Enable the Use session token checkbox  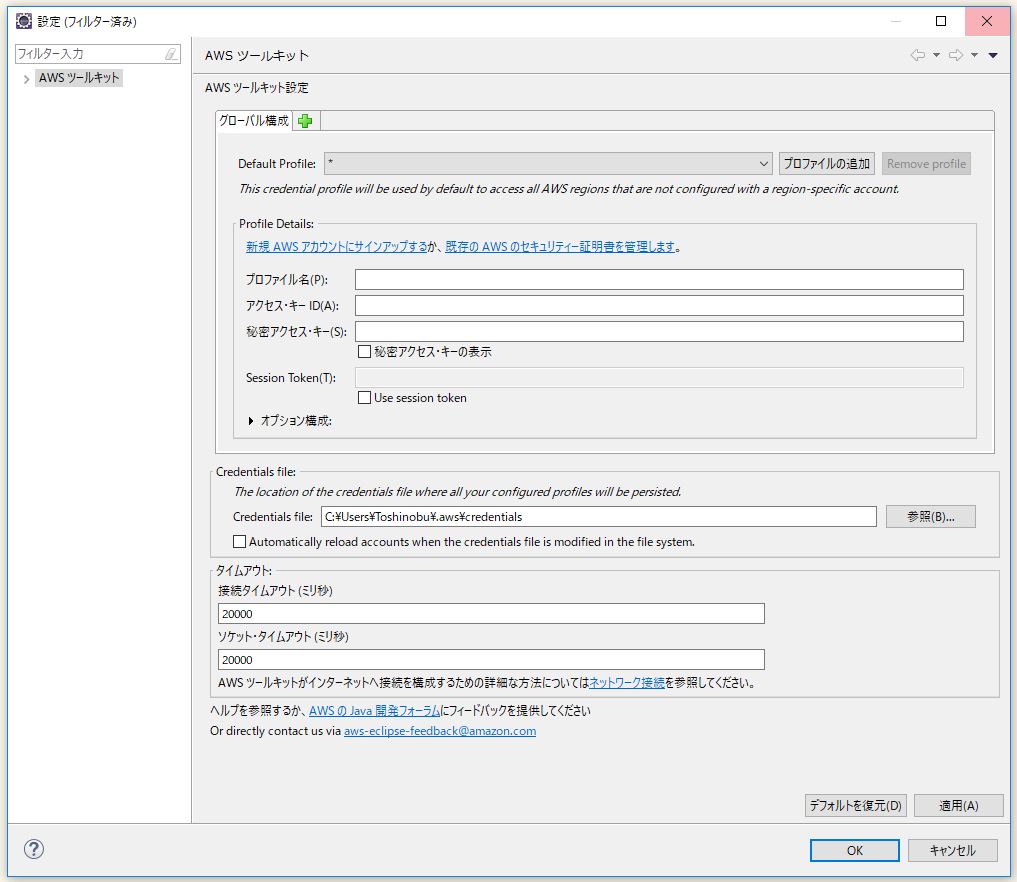coord(365,398)
